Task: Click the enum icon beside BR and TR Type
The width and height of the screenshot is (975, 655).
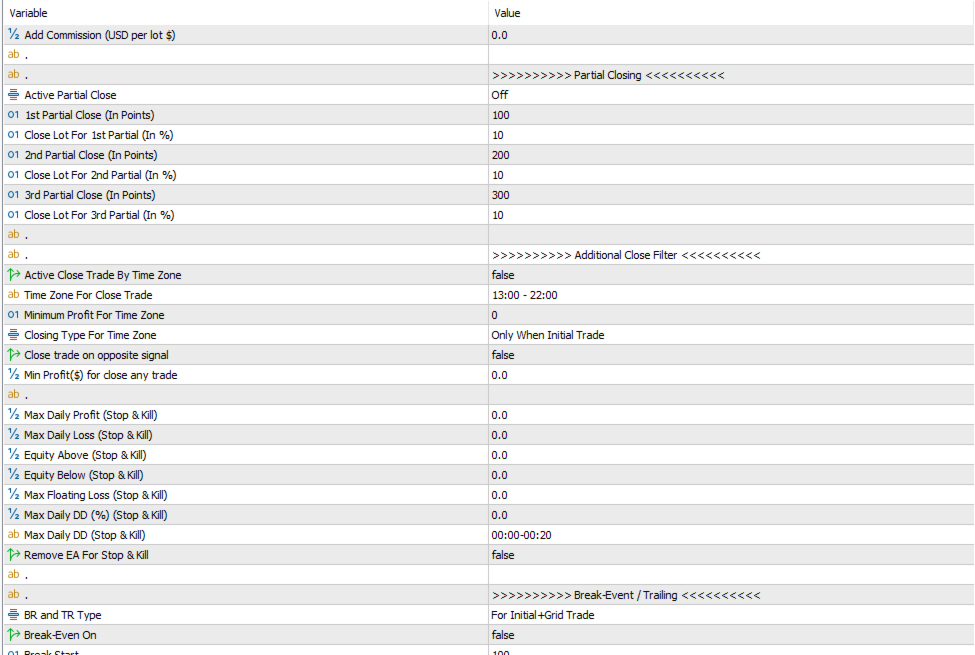Action: point(13,615)
